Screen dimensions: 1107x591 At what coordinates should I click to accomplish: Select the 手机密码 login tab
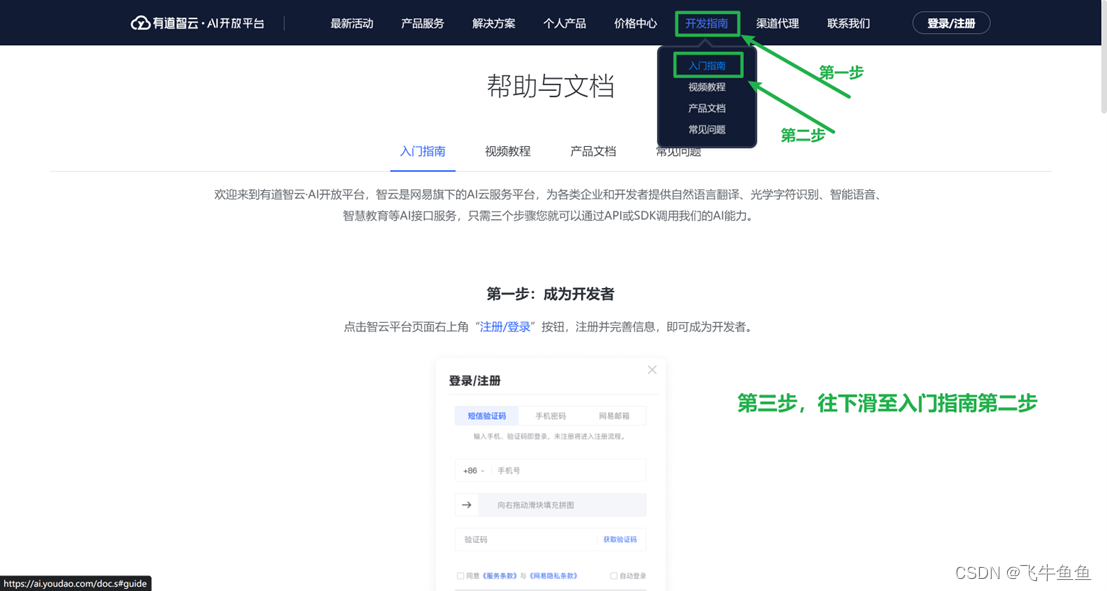[x=550, y=416]
